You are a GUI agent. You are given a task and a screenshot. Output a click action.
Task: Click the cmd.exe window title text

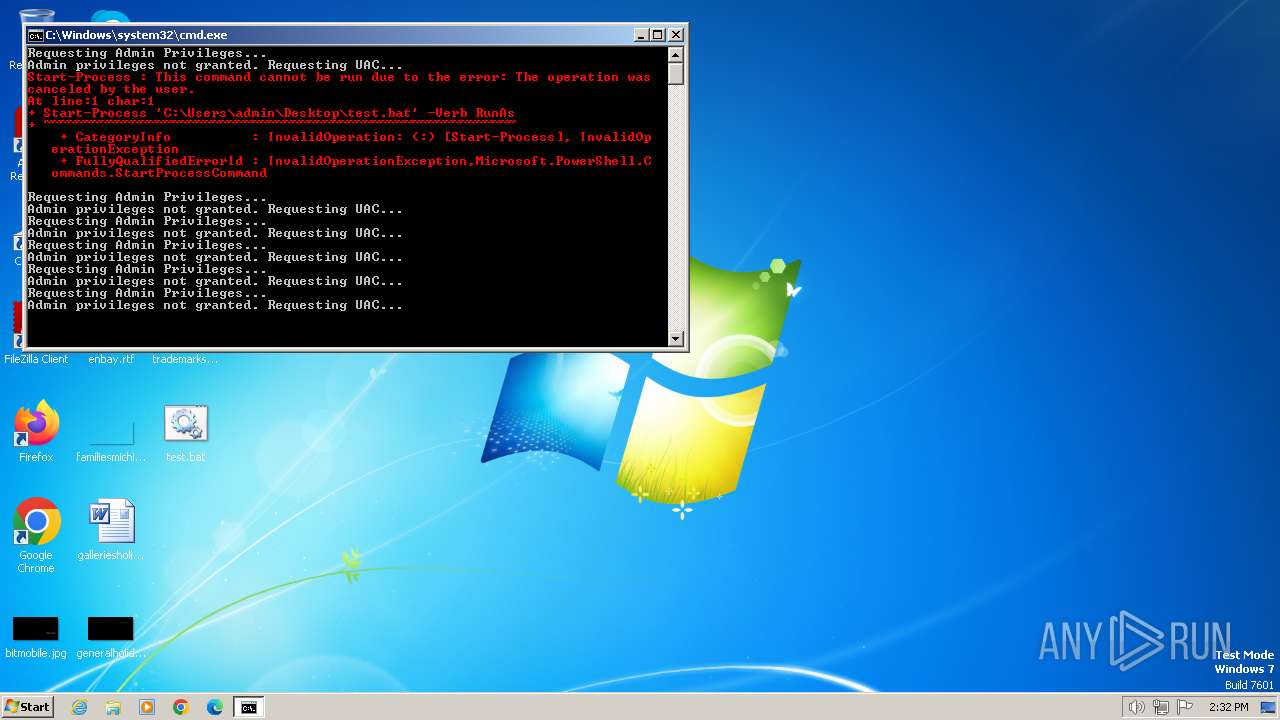(136, 35)
